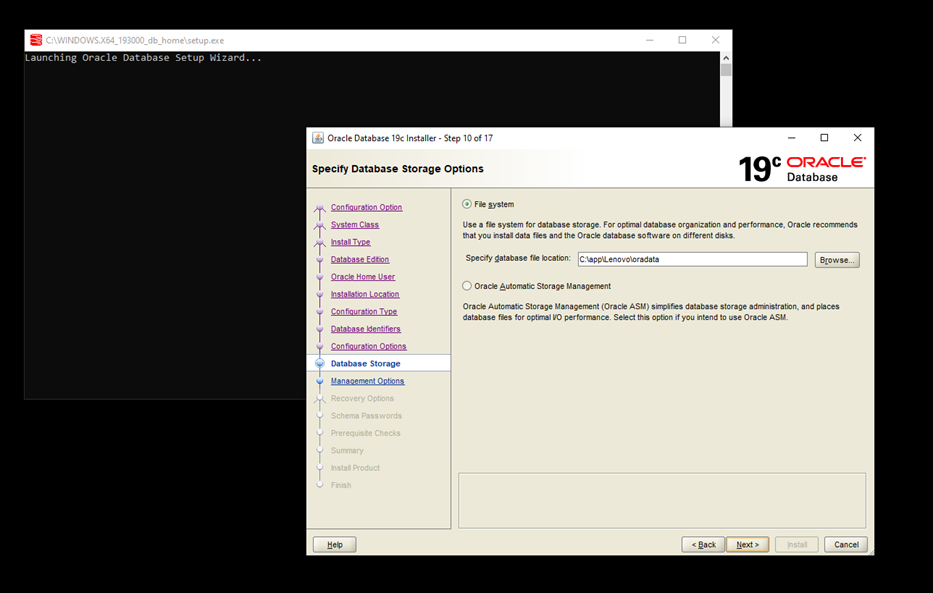This screenshot has height=593, width=933.
Task: Minimize the setup.exe console window
Action: click(650, 40)
